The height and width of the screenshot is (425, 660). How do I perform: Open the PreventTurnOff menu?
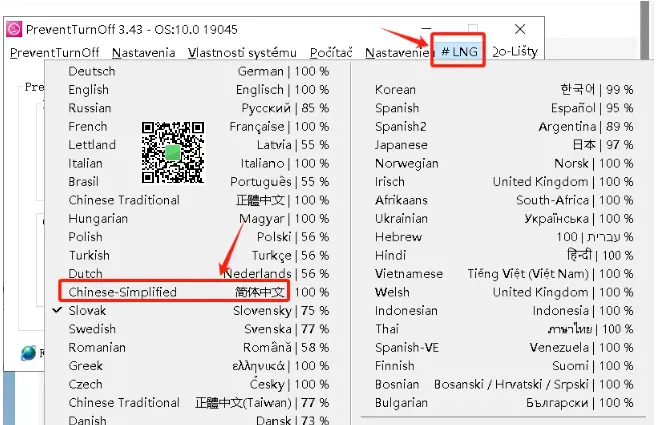[x=54, y=53]
